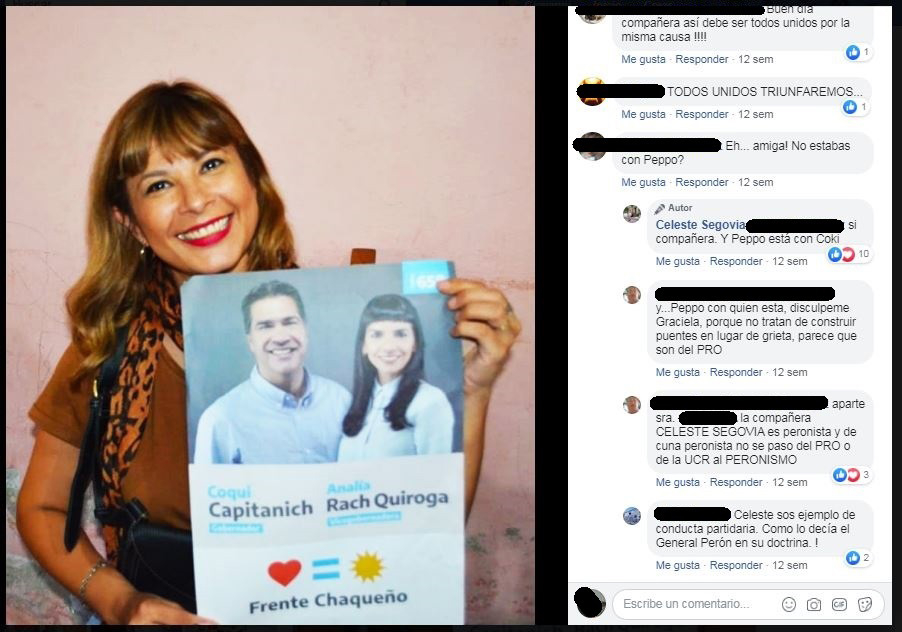This screenshot has width=902, height=632.
Task: Reply to the CELESTE SEGOVIA es peronista comment
Action: pos(736,482)
